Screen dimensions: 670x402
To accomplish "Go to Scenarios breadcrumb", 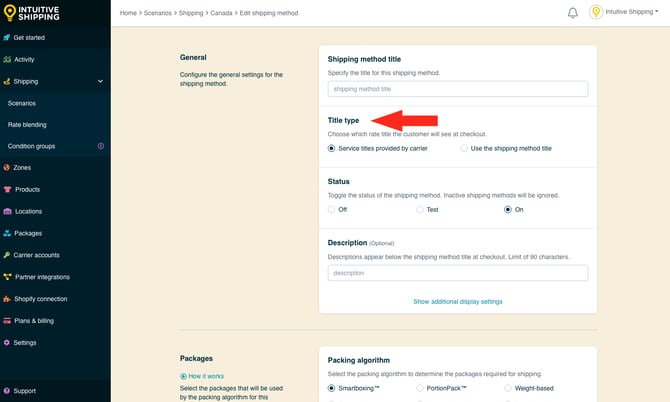I will [158, 13].
